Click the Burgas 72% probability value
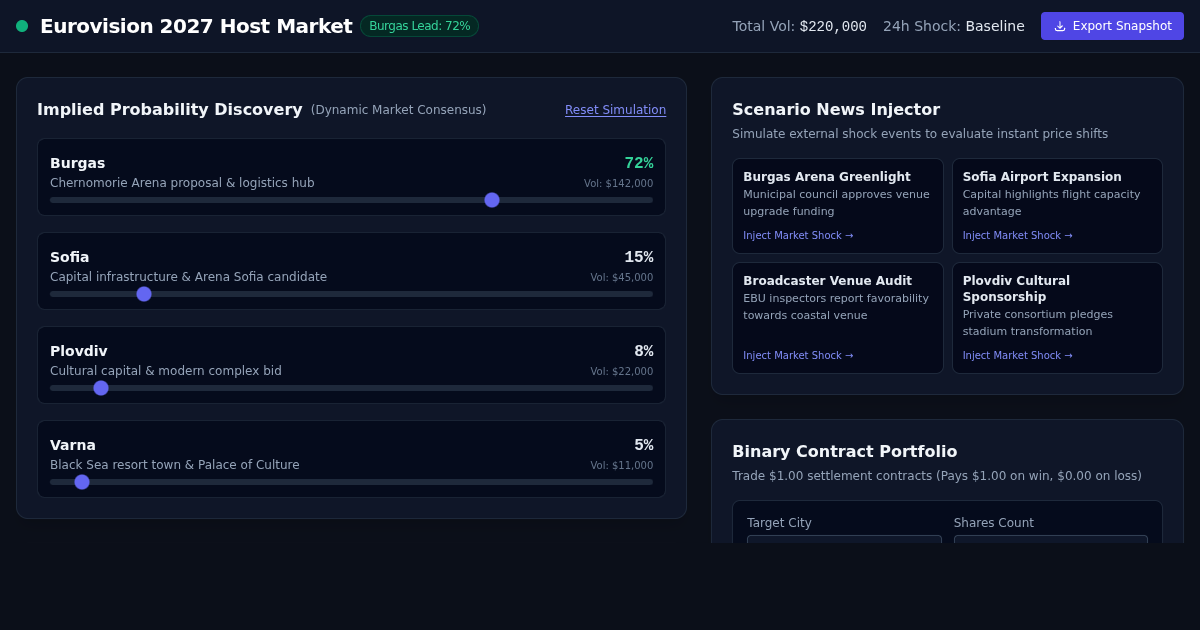Image resolution: width=1200 pixels, height=630 pixels. (639, 163)
